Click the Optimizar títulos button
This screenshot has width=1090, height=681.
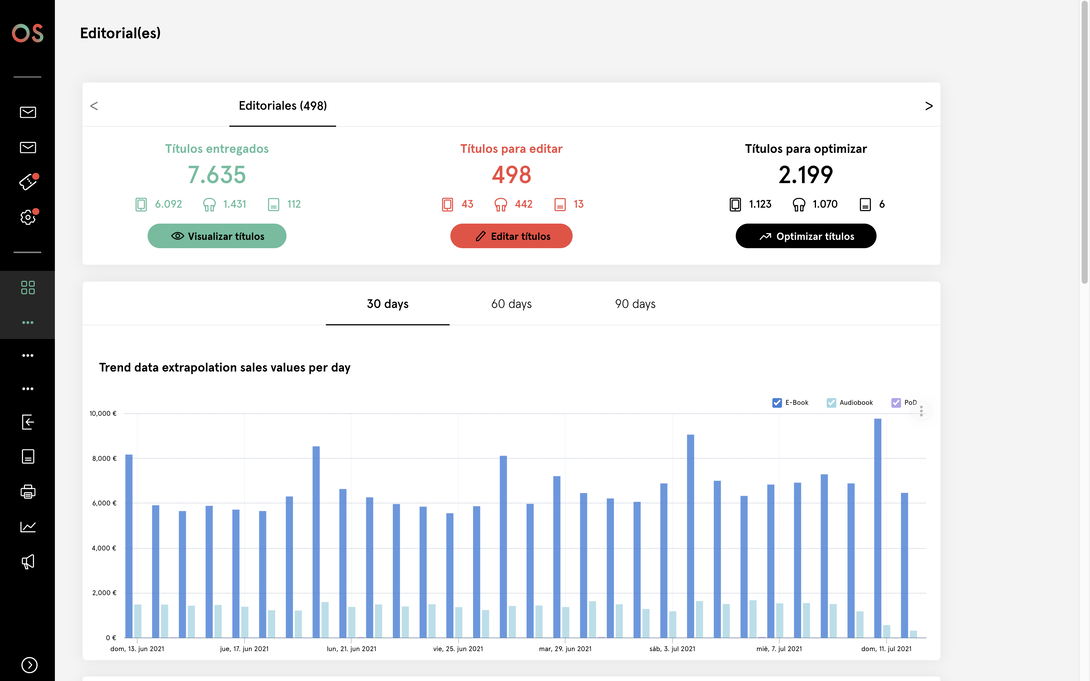(806, 236)
